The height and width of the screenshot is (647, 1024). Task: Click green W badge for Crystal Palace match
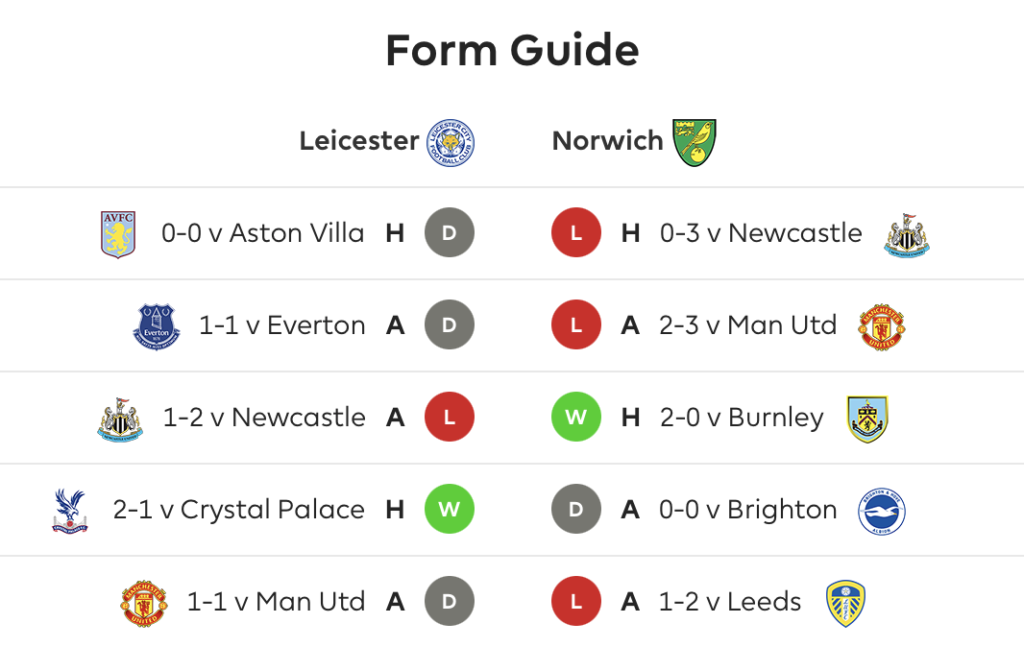pos(449,509)
